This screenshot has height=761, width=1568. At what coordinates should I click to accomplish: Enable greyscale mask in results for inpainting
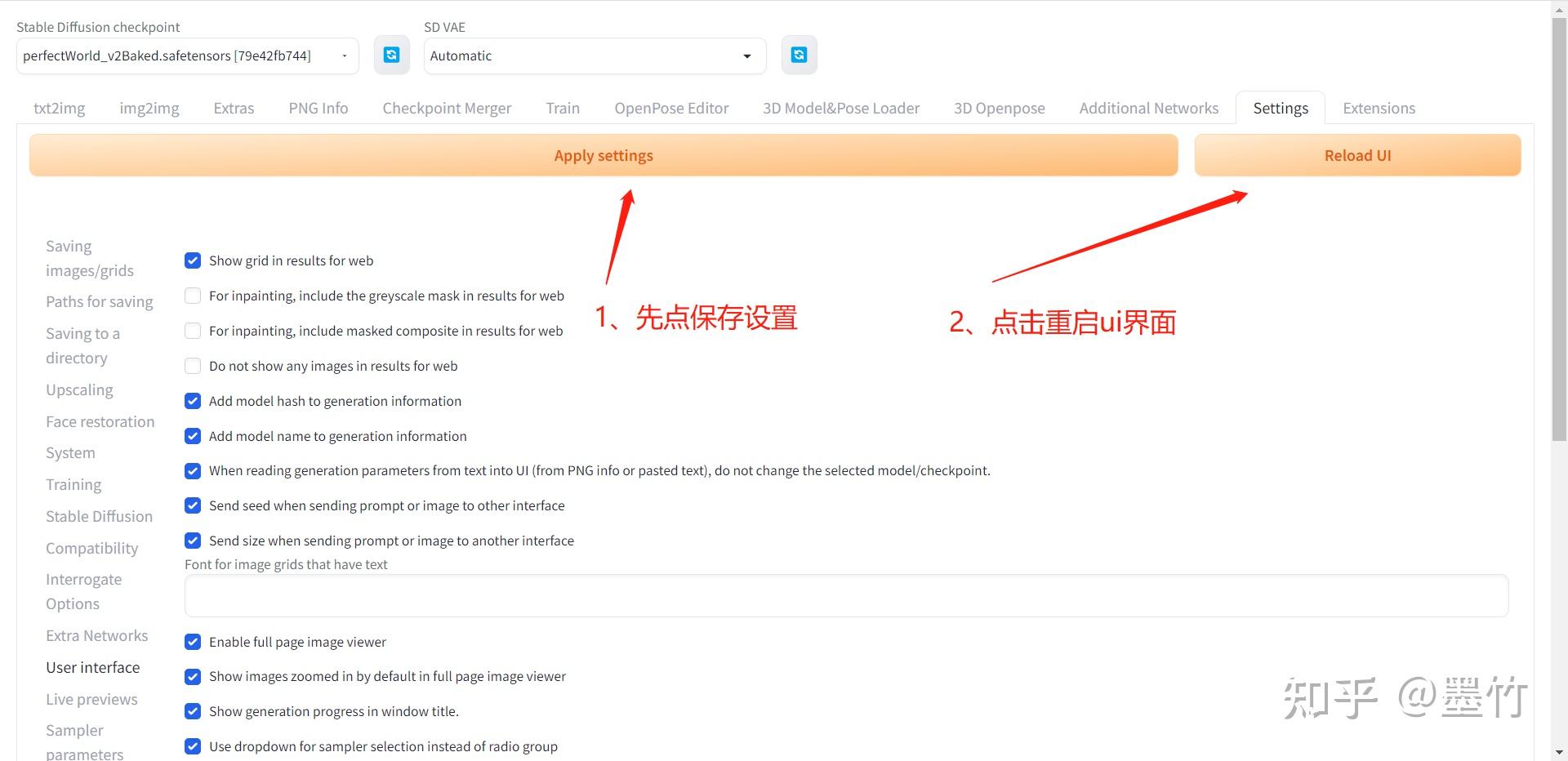click(193, 296)
